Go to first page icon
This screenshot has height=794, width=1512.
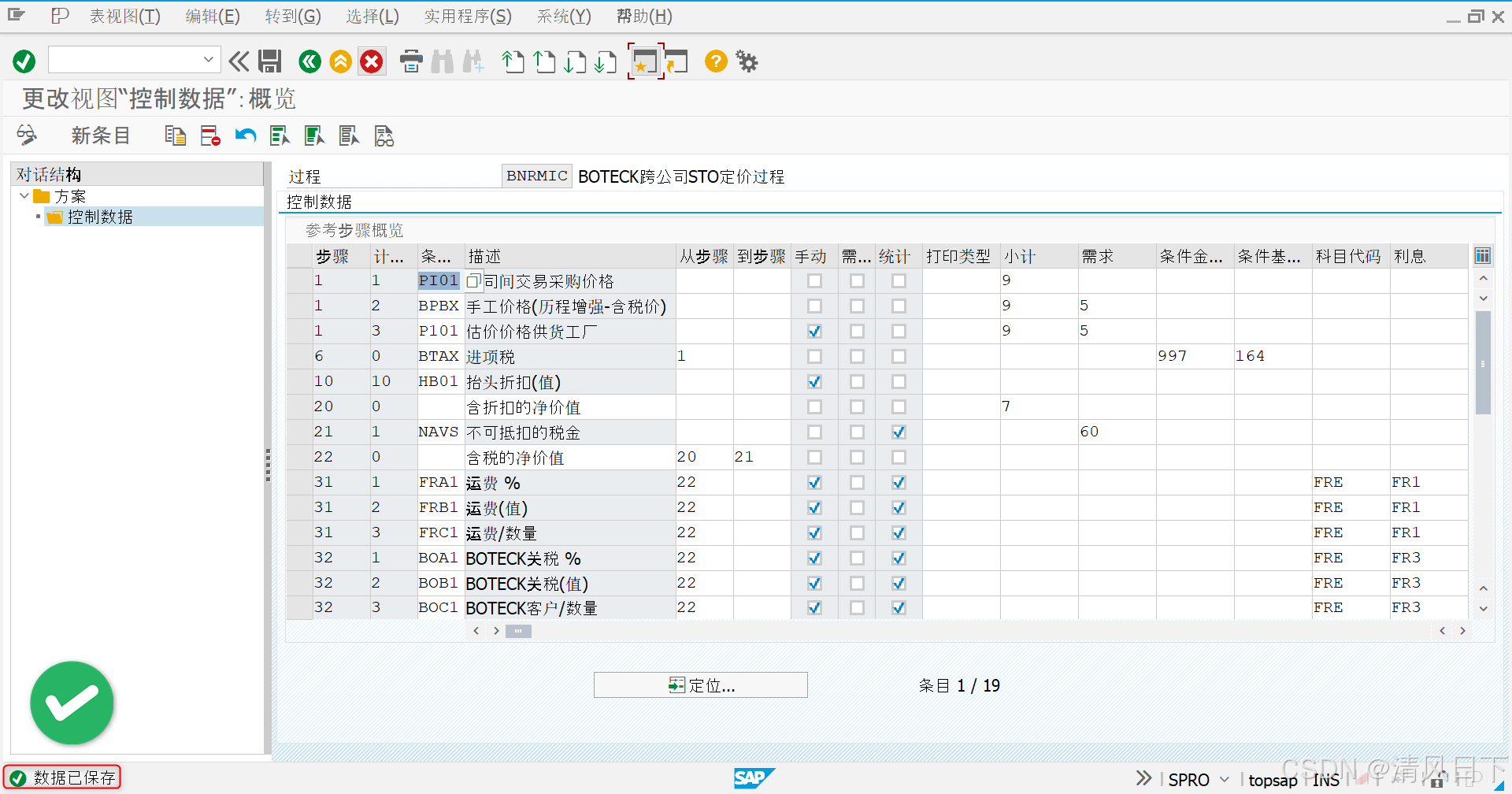[x=513, y=61]
